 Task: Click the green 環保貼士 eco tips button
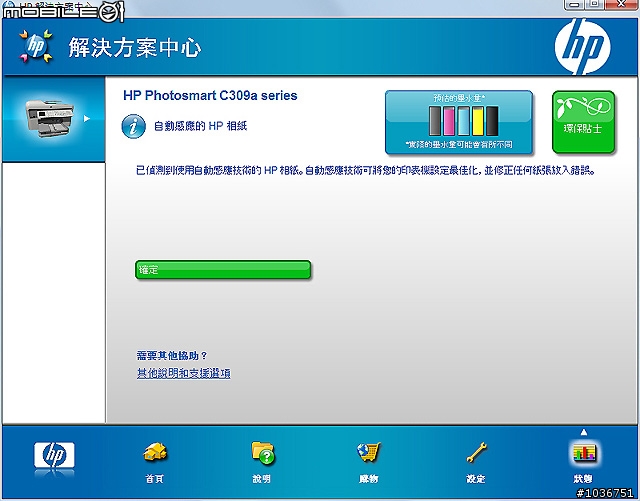[583, 122]
